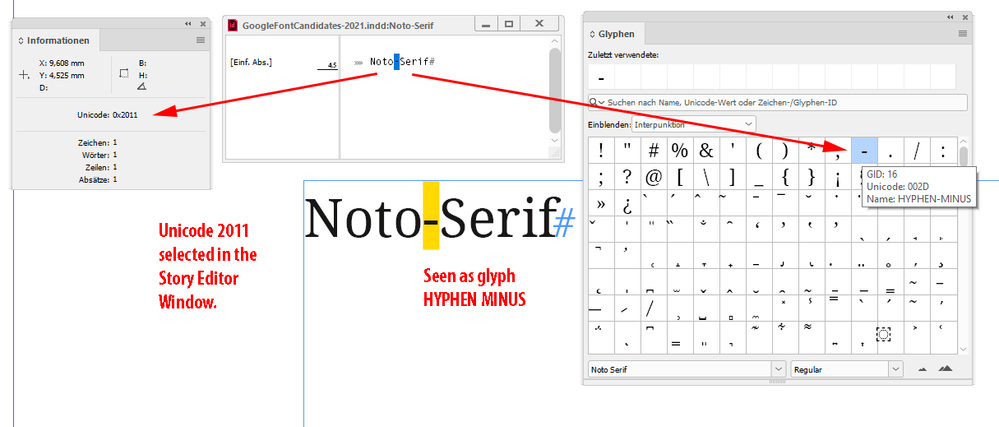The image size is (999, 427).
Task: Select the colon glyph
Action: (943, 150)
